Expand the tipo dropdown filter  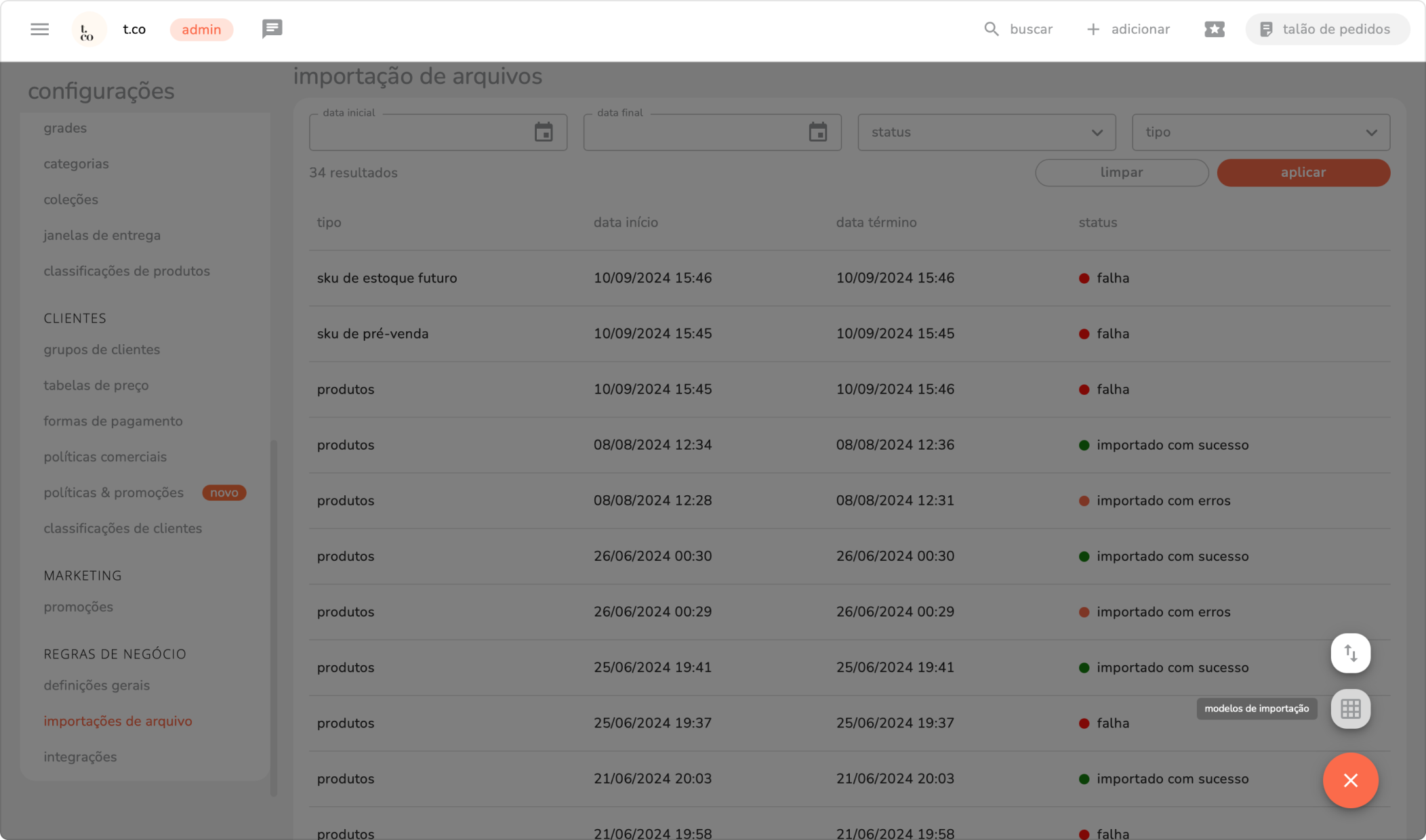[1261, 132]
